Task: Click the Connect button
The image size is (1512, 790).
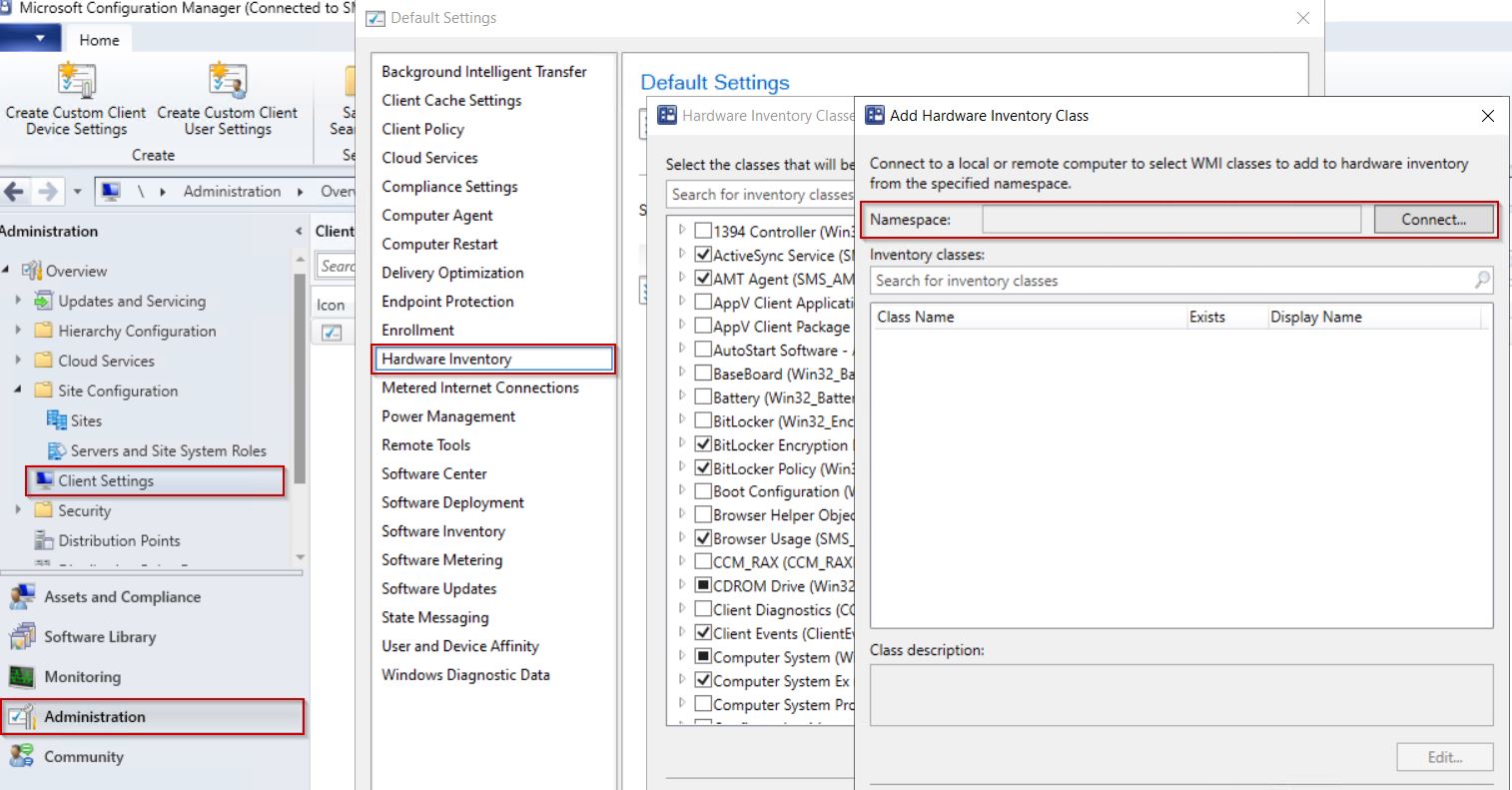Action: pos(1434,220)
